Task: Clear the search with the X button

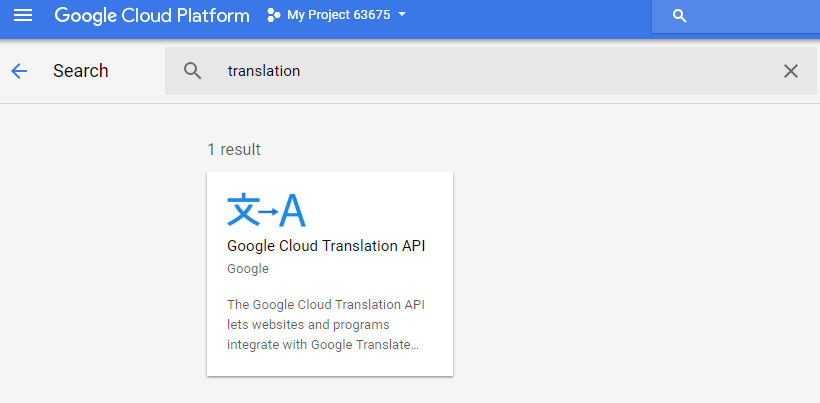Action: pyautogui.click(x=790, y=71)
